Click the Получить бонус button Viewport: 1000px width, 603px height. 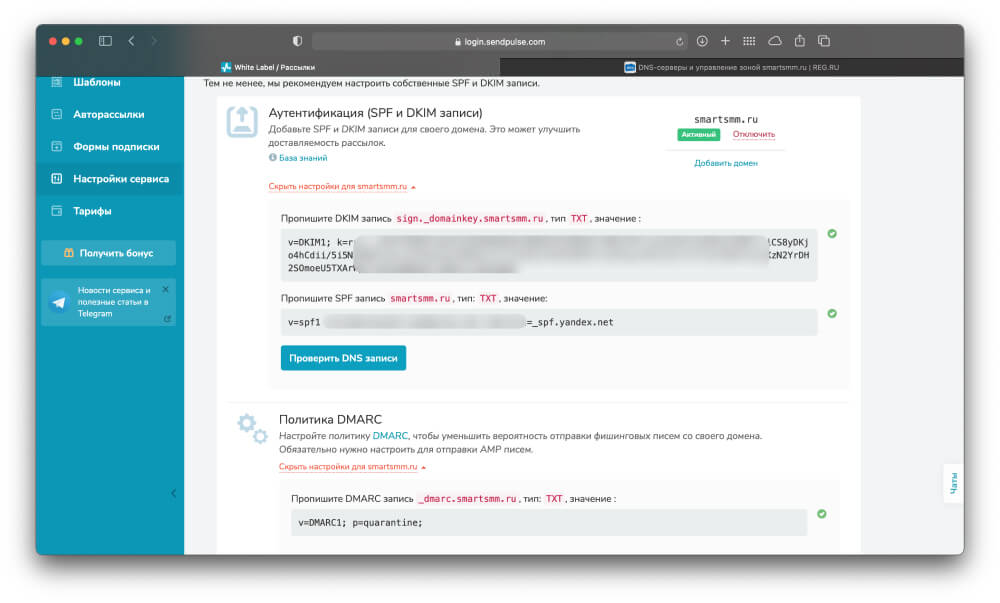click(108, 253)
